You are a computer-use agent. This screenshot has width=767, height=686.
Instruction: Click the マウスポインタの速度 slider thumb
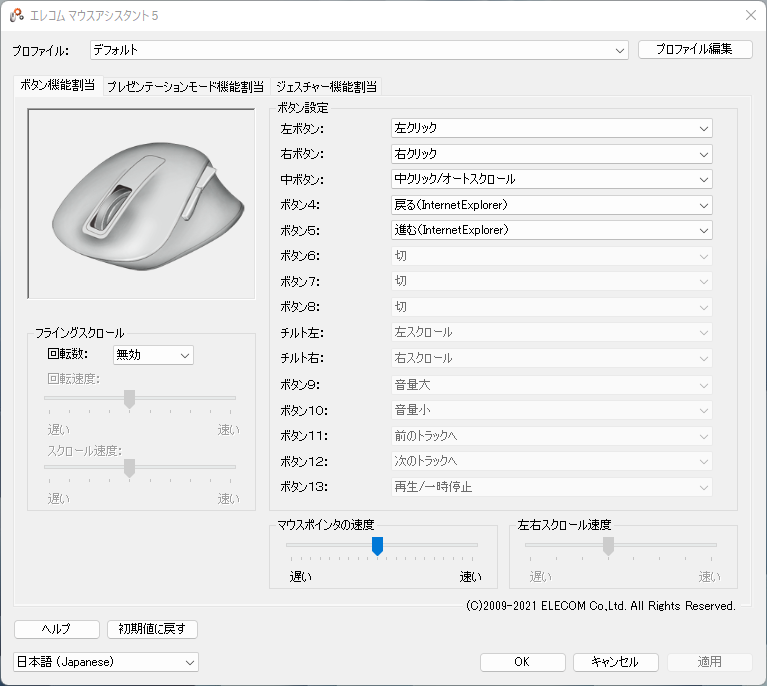point(377,546)
